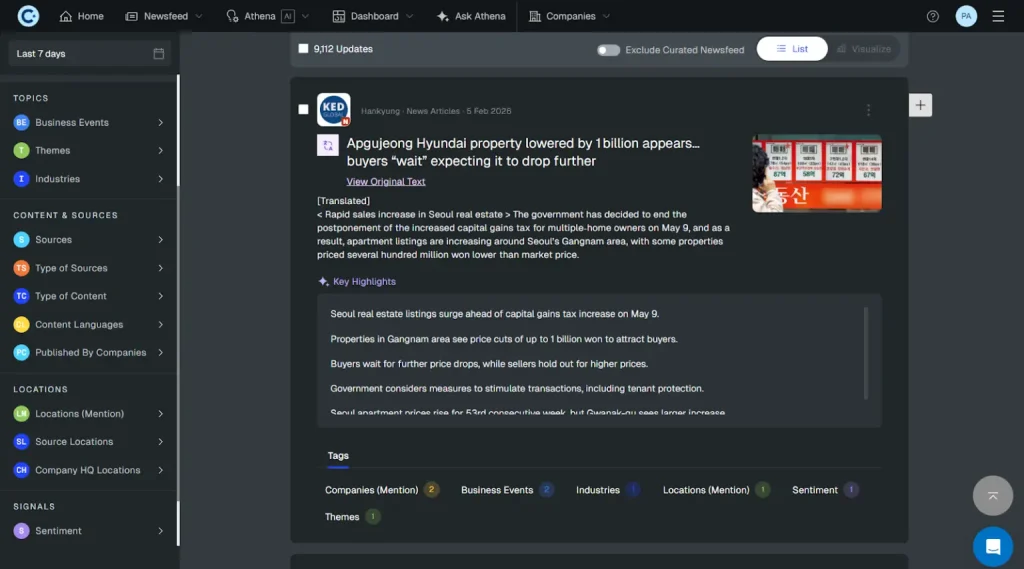This screenshot has width=1024, height=569.
Task: Open the article thumbnail image
Action: coord(816,173)
